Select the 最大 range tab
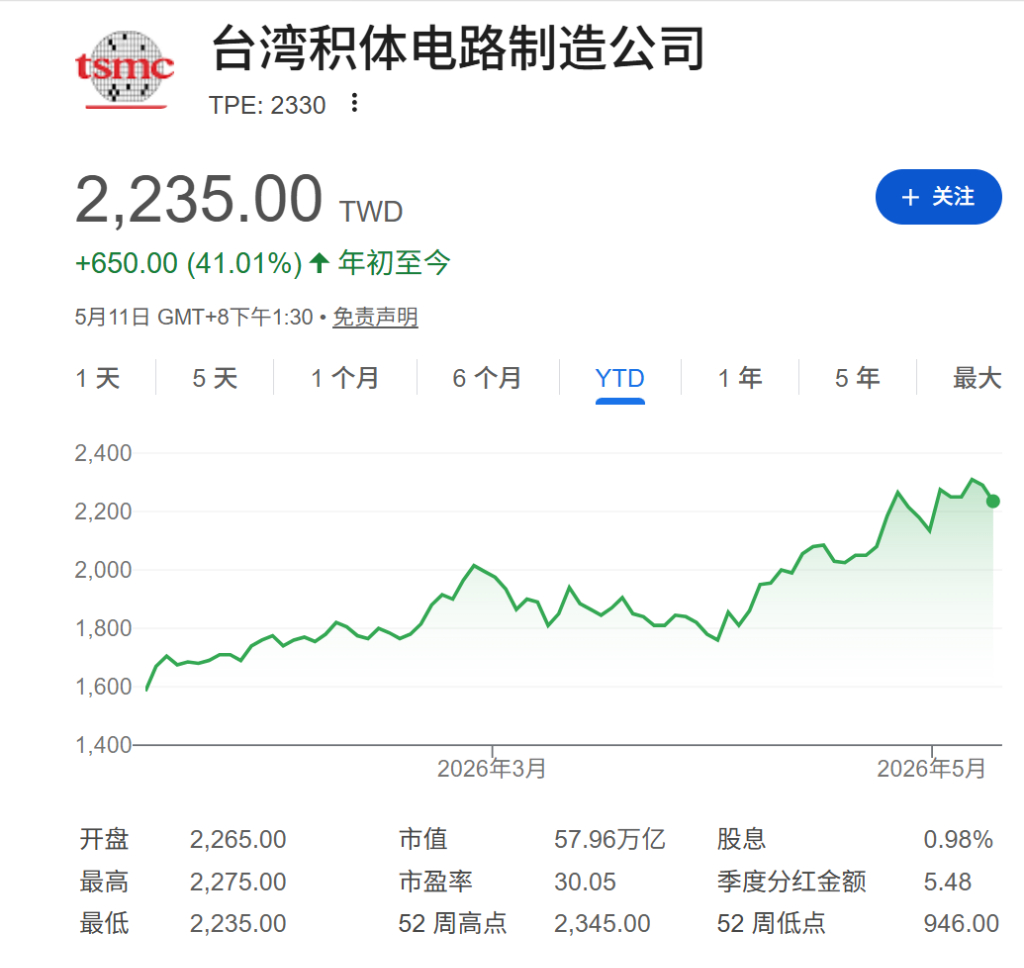The image size is (1024, 968). [977, 378]
